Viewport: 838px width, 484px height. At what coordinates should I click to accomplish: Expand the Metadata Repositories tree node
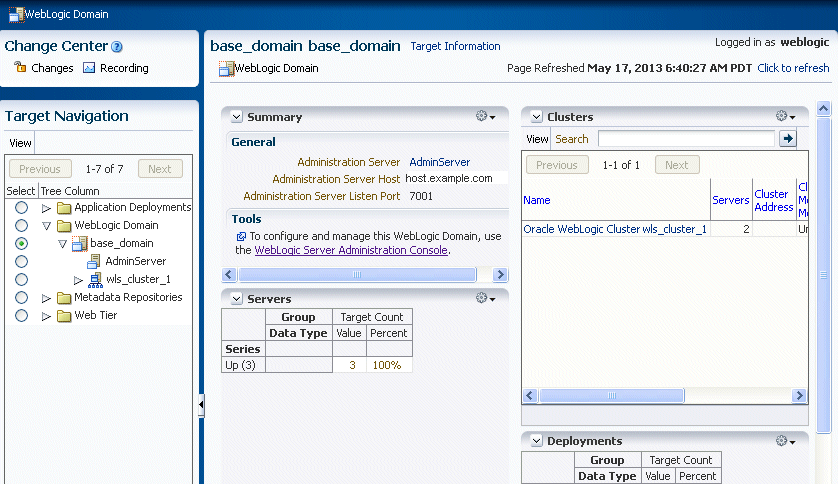pos(46,298)
